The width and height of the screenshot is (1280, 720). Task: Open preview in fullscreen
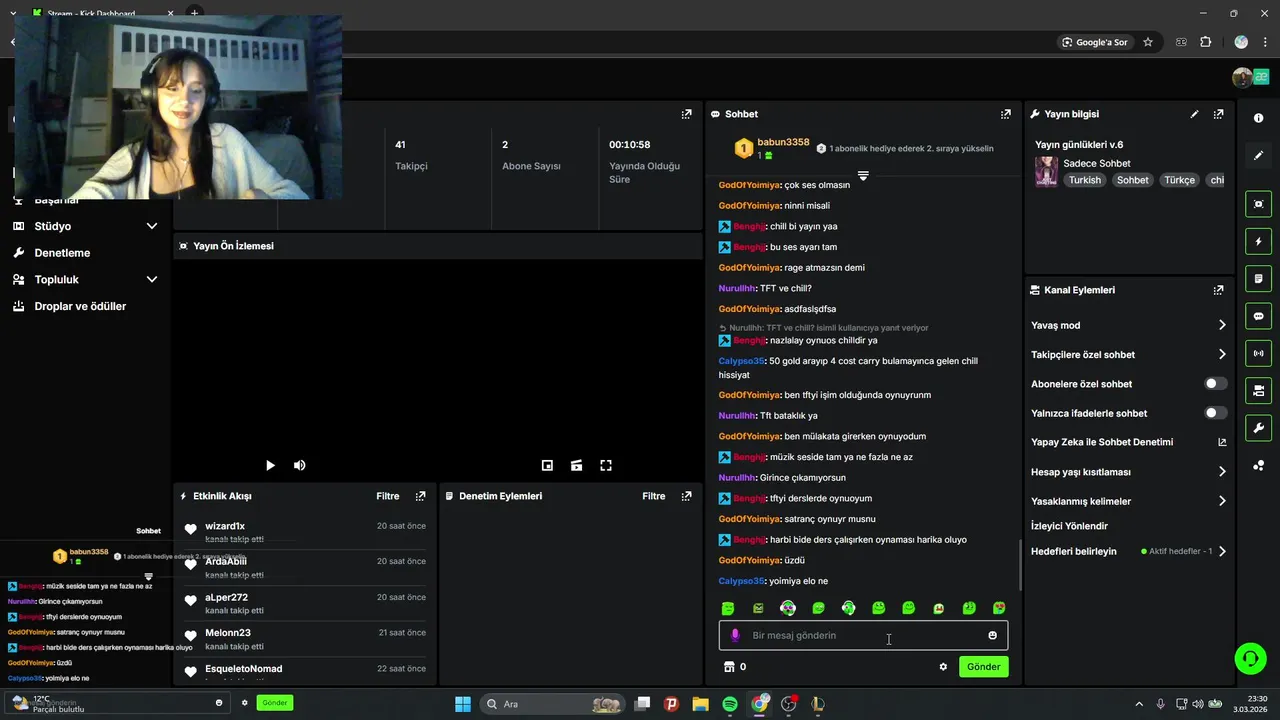click(x=606, y=465)
